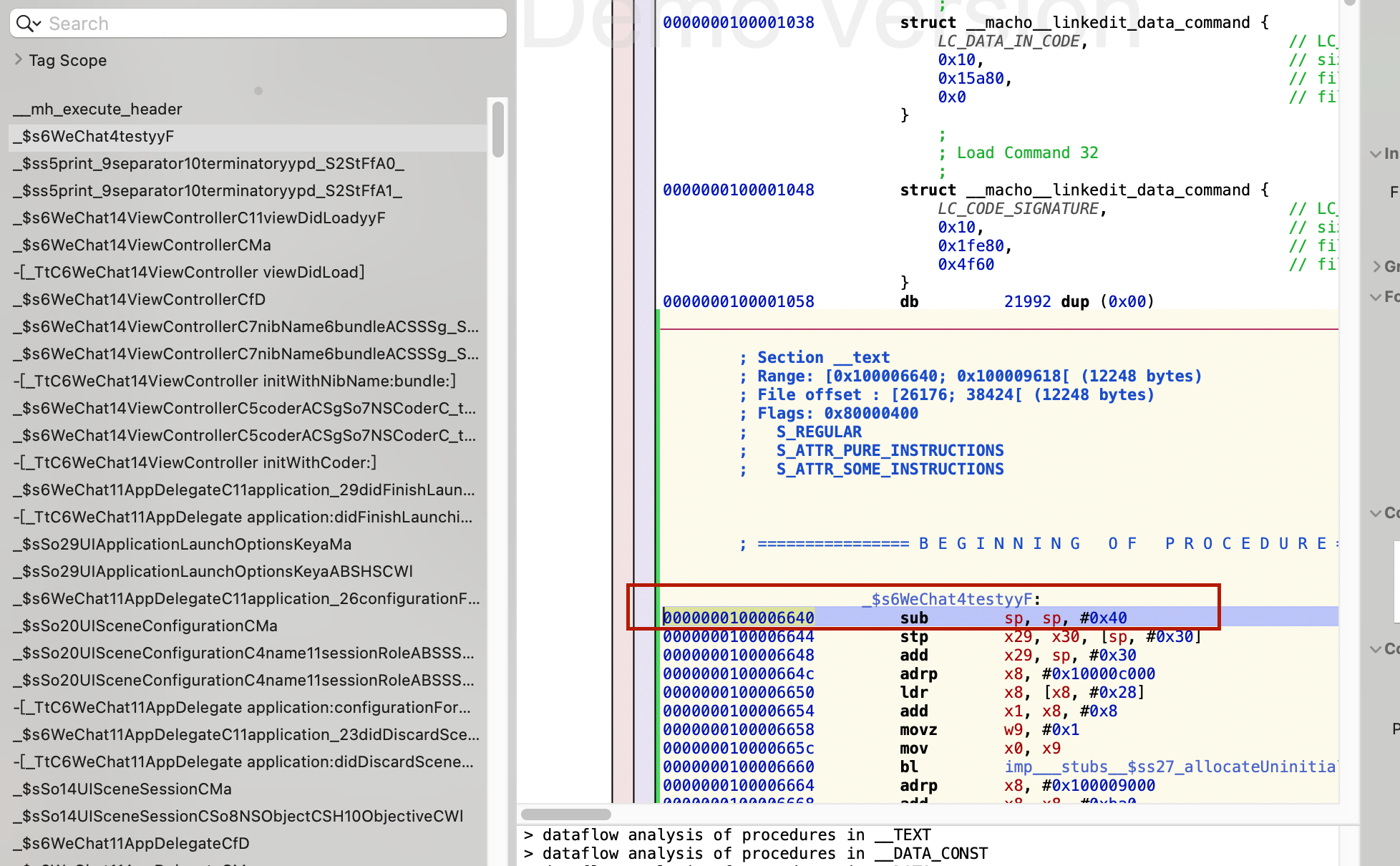Click the Load Command 32 comment
The image size is (1400, 866).
click(x=1027, y=152)
